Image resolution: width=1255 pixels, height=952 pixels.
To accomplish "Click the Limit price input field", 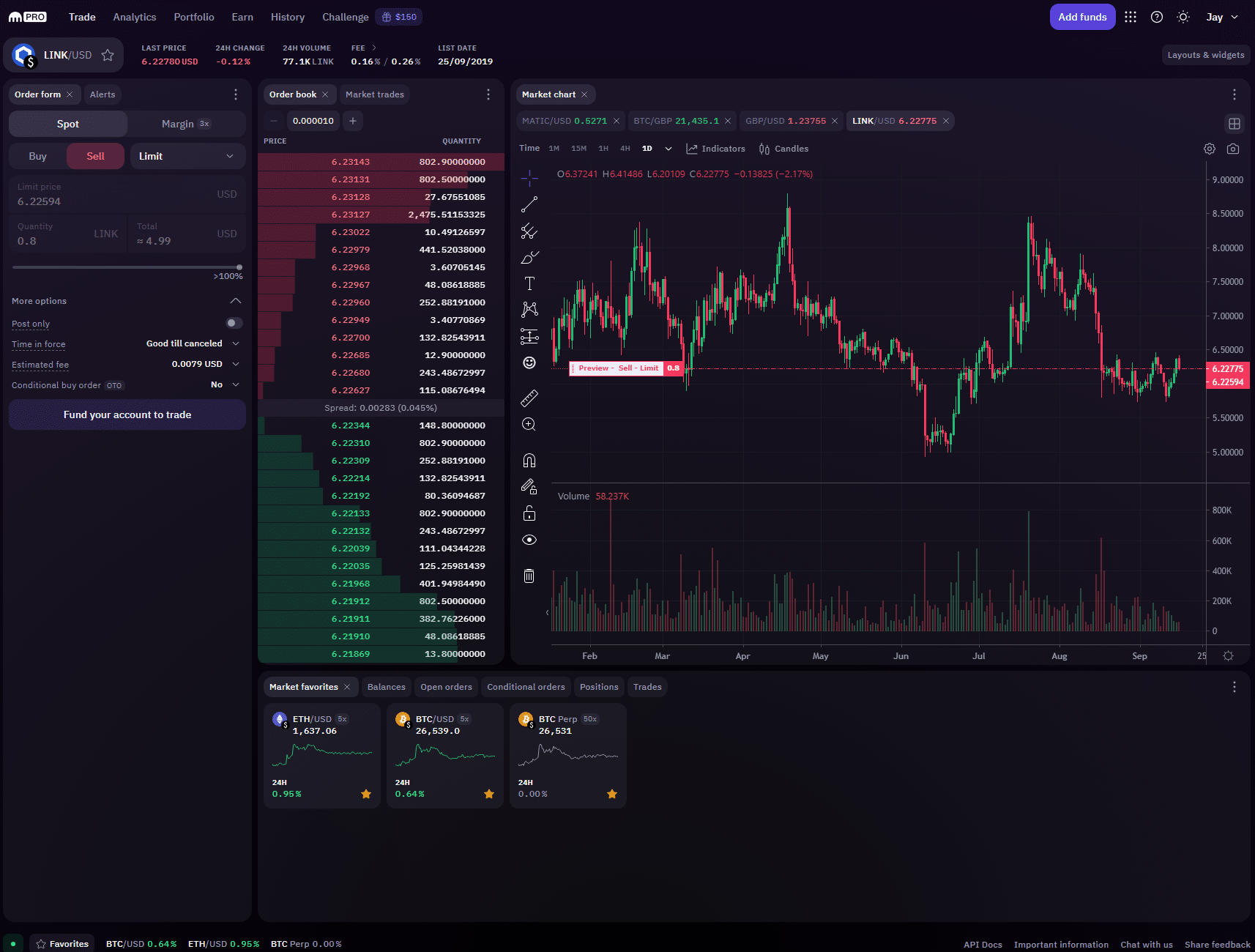I will (127, 195).
